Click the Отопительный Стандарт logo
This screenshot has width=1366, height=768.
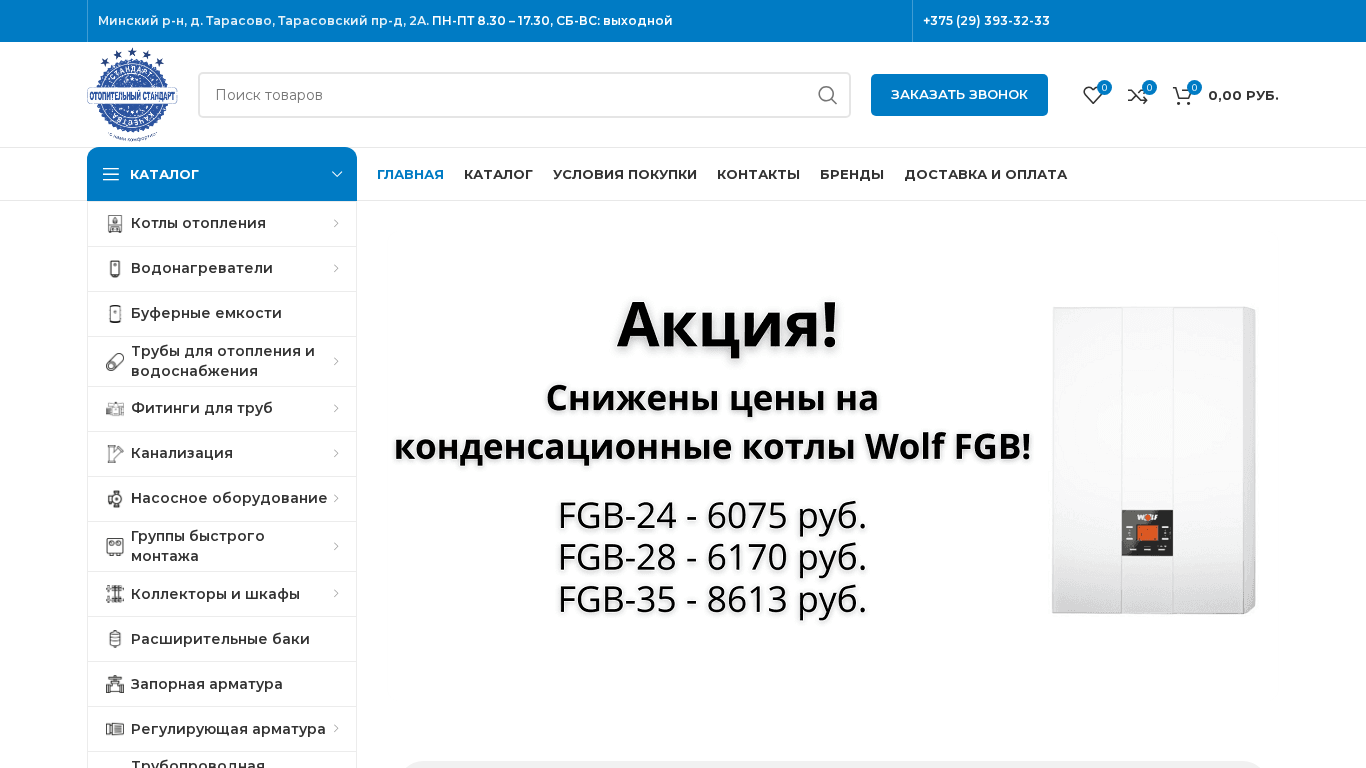[x=132, y=95]
